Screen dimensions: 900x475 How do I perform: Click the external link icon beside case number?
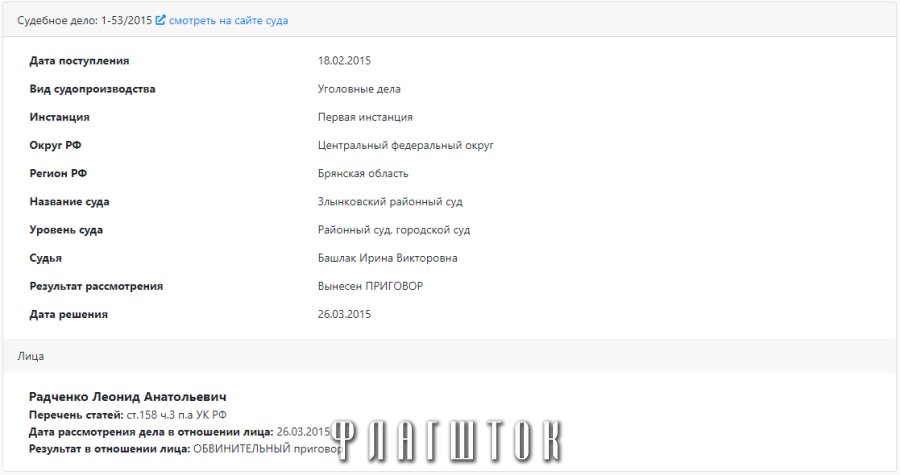click(x=160, y=20)
